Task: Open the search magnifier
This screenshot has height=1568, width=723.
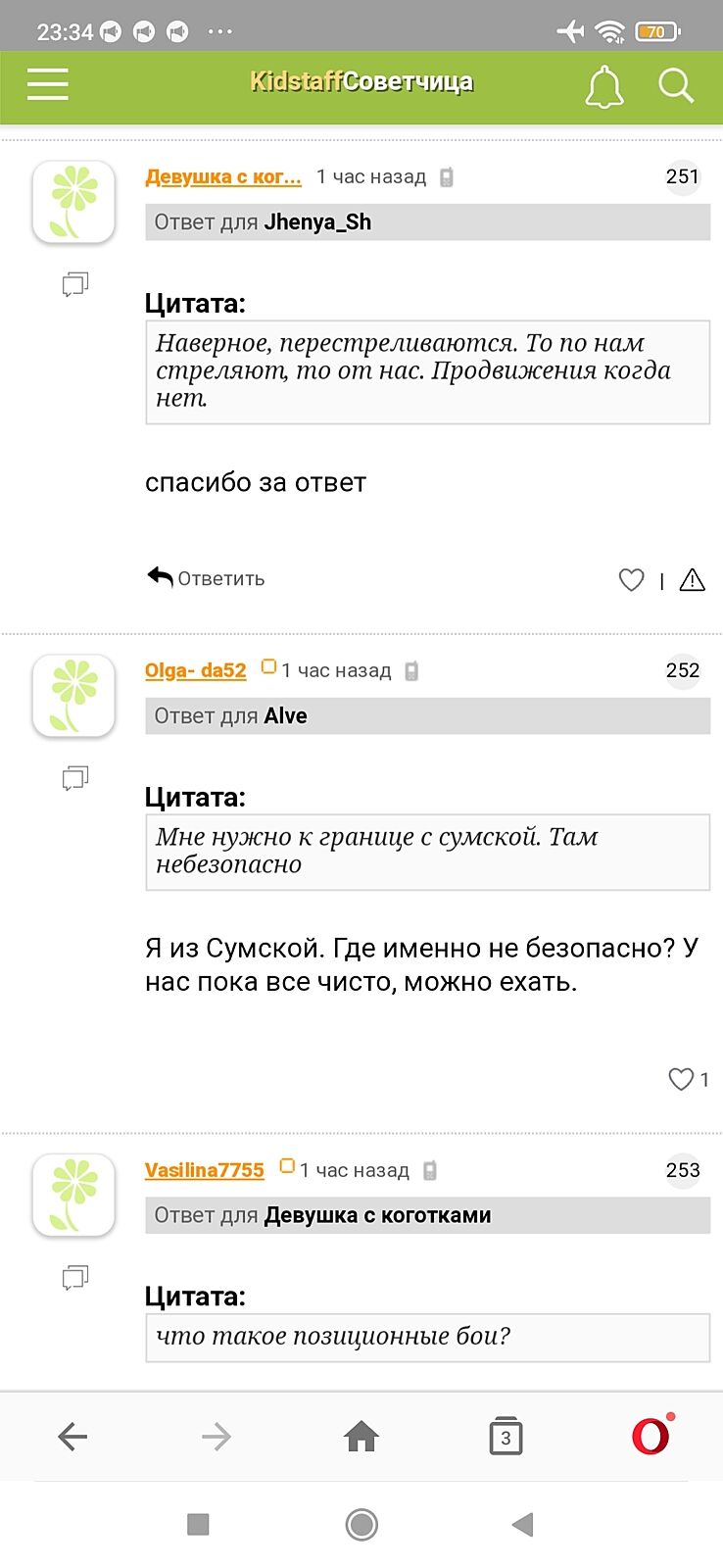Action: 675,86
